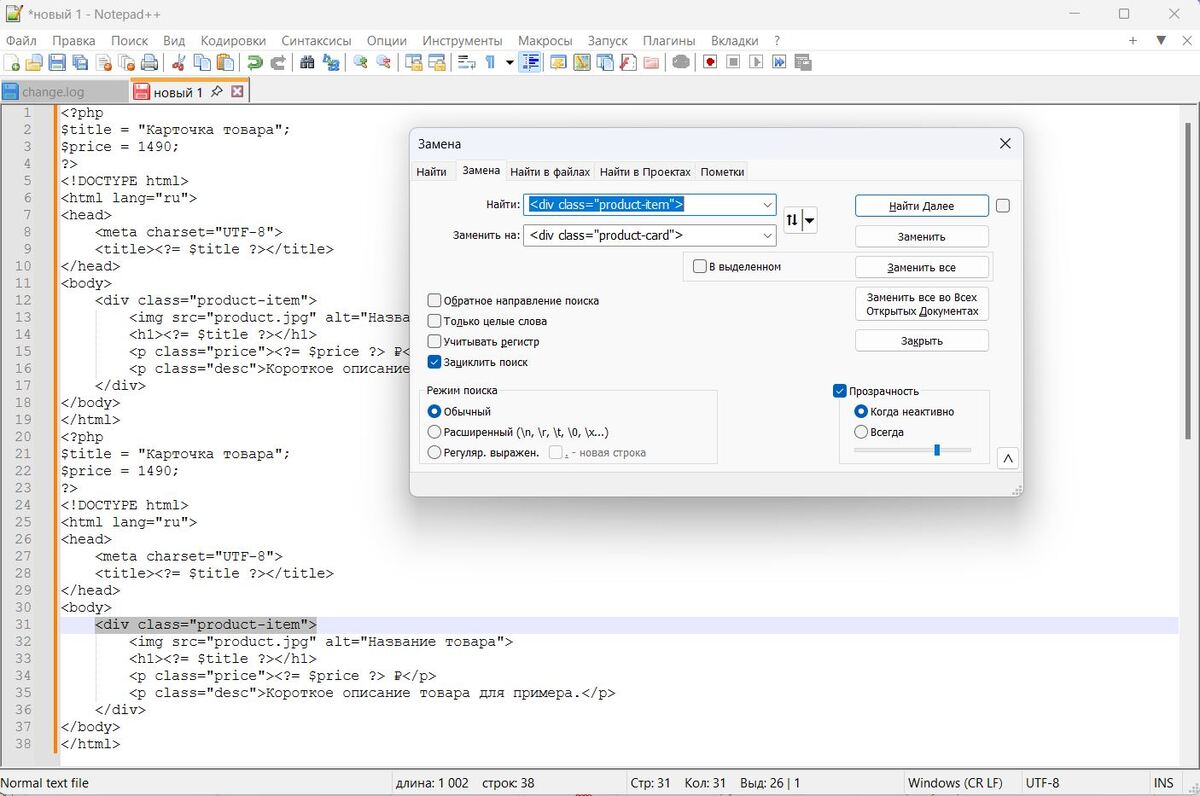Collapse the dialog with the caret-up button
Image resolution: width=1200 pixels, height=796 pixels.
tap(1007, 458)
